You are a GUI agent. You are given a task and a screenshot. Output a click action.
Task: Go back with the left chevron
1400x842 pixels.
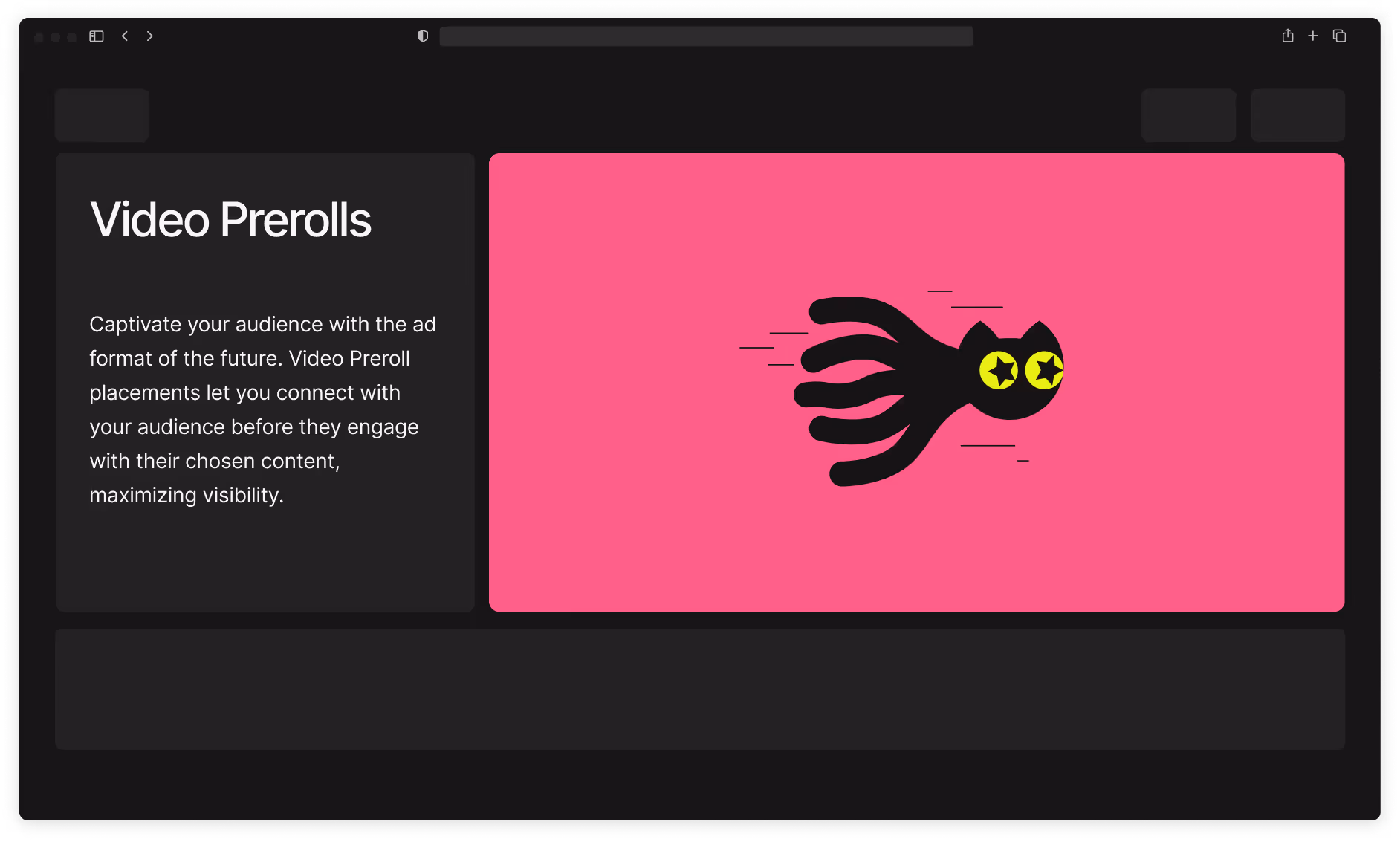point(125,36)
